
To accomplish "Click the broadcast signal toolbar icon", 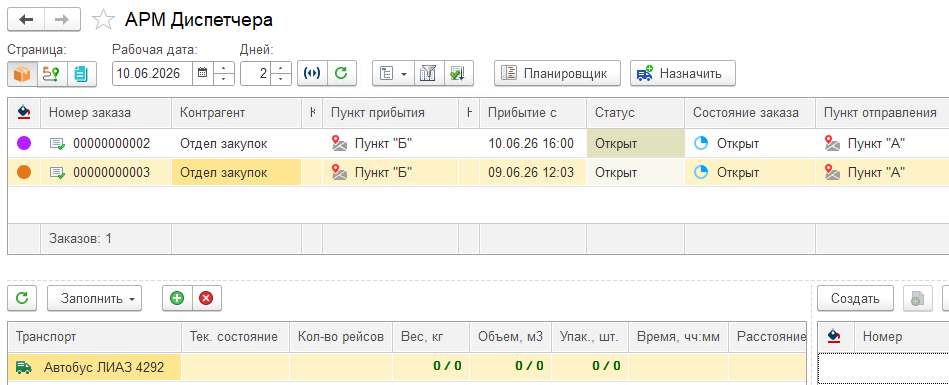I will [312, 74].
